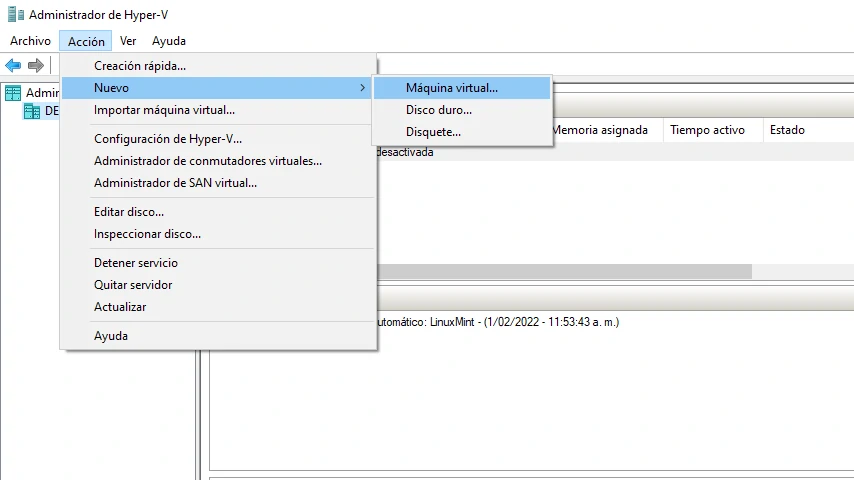This screenshot has height=480, width=854.
Task: Click Ayuda at the bottom of Acción menu
Action: tap(218, 336)
